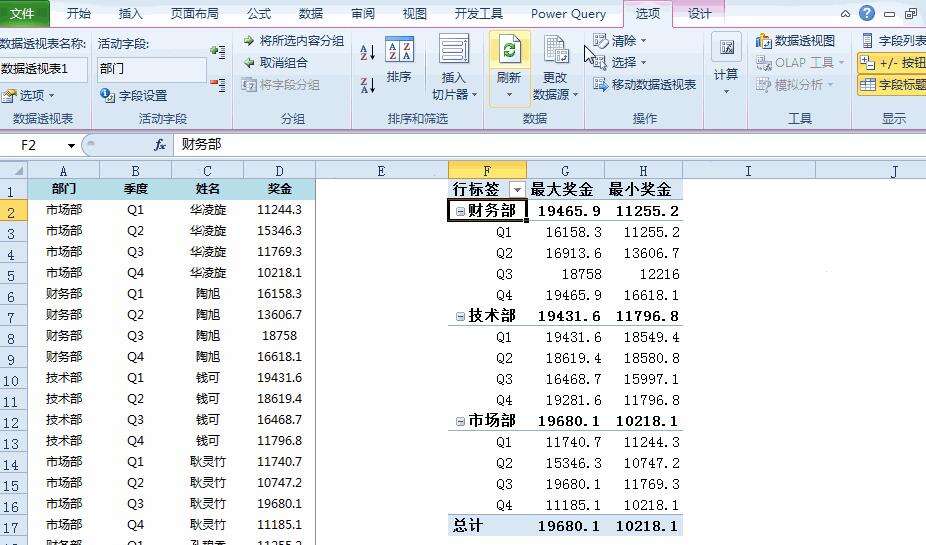The image size is (926, 545).
Task: Select column header A
Action: (63, 171)
